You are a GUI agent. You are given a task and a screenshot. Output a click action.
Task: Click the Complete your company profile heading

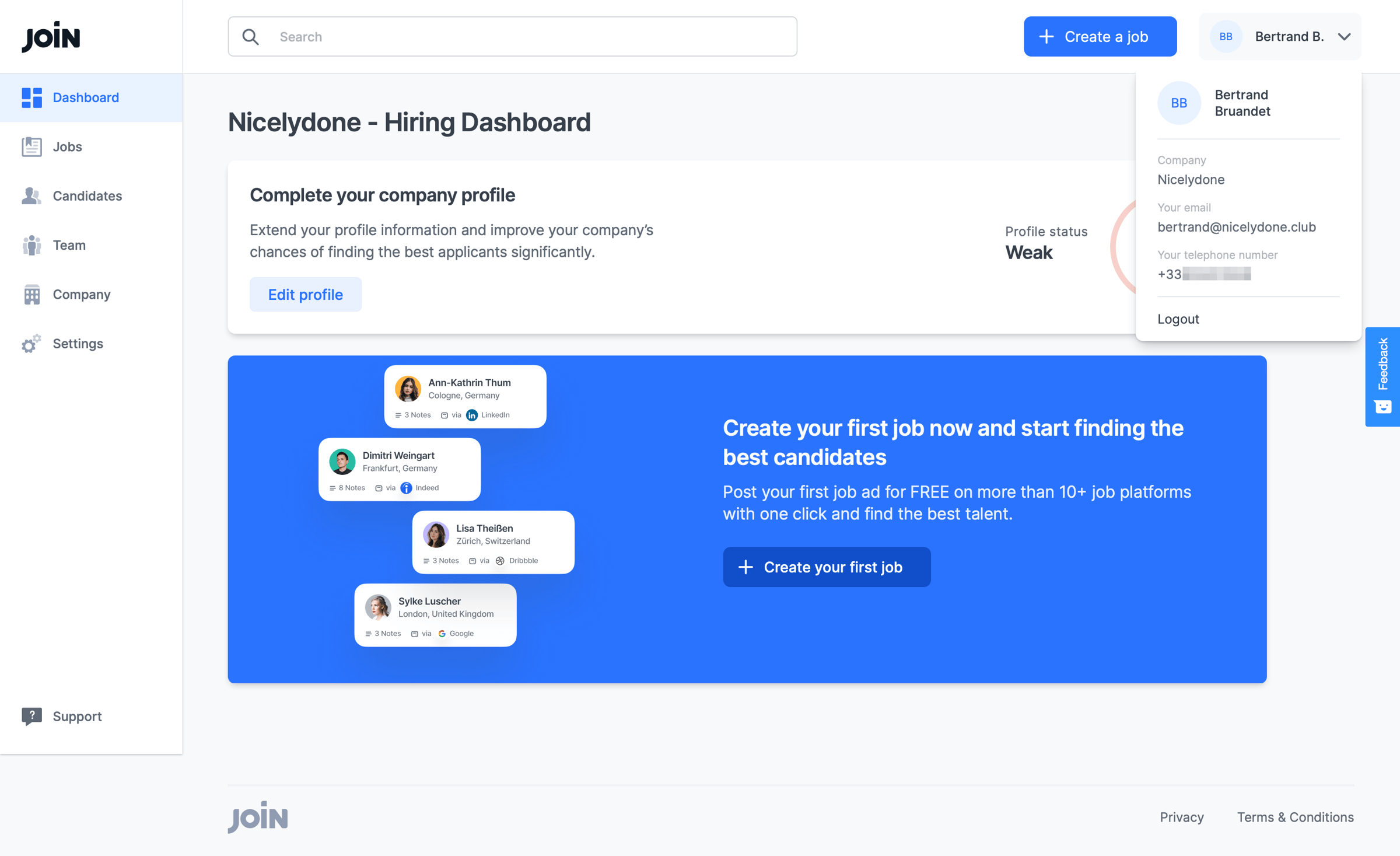(x=383, y=195)
